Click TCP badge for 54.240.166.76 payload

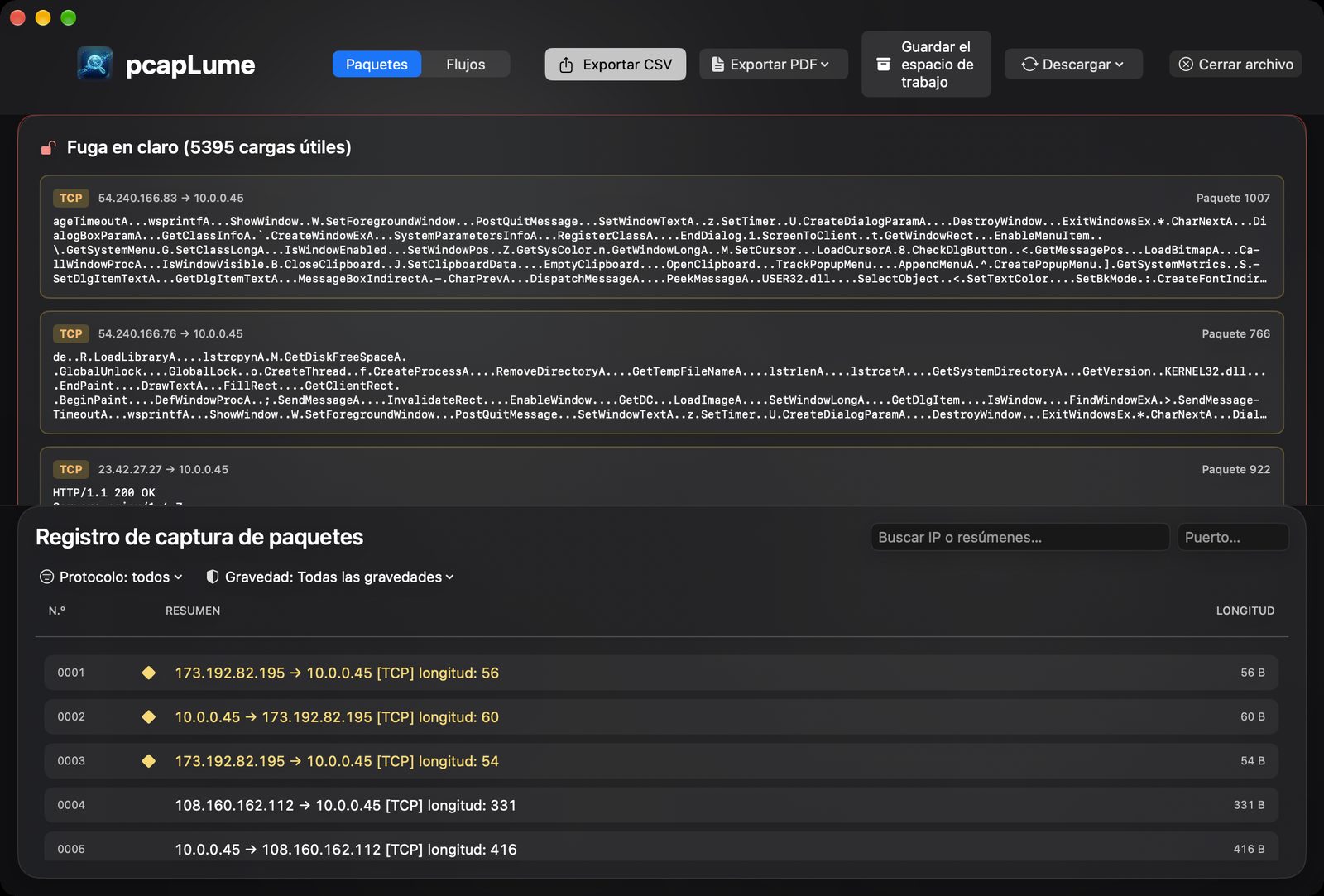coord(71,333)
